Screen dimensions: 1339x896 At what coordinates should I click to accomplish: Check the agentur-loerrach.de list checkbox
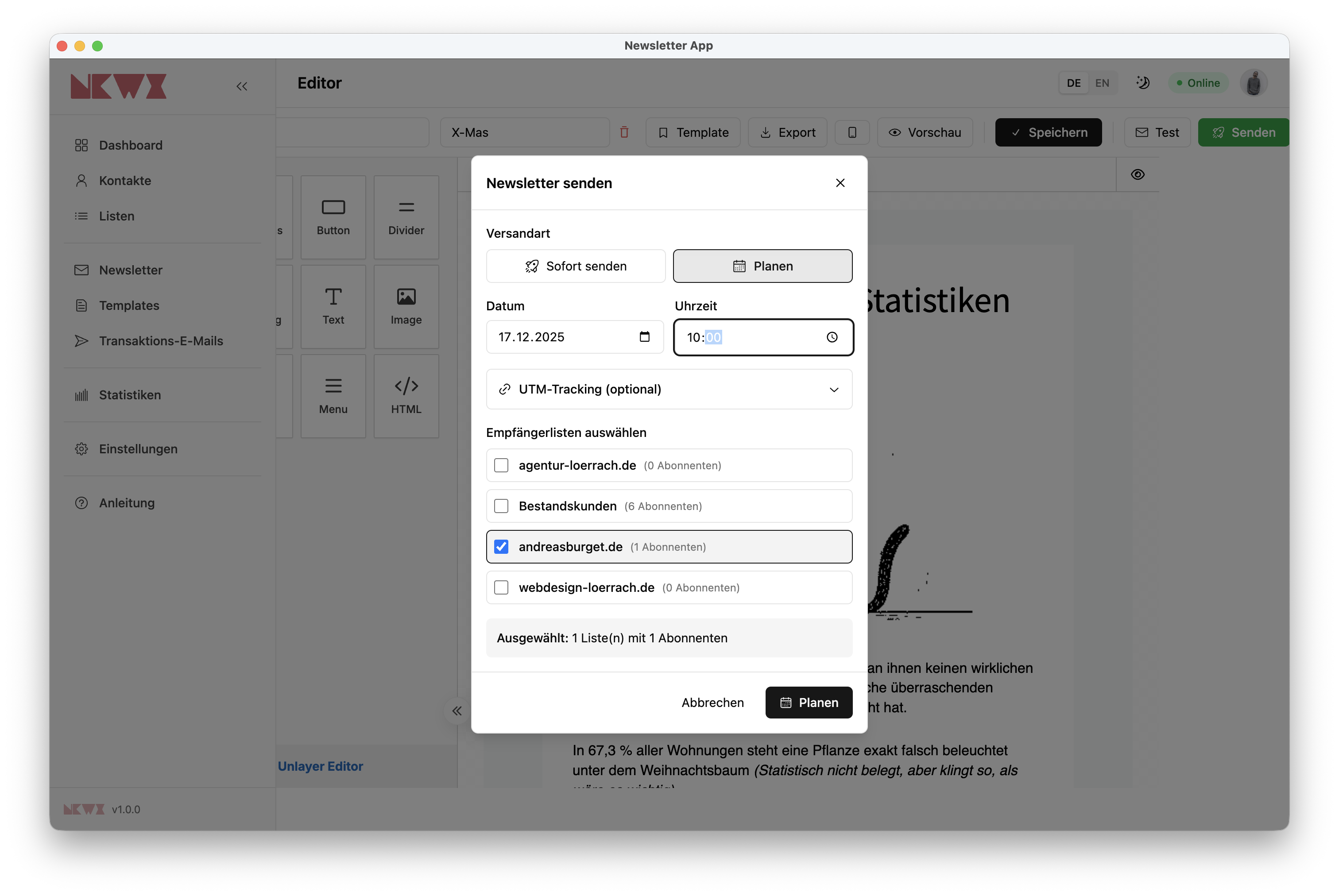click(501, 466)
